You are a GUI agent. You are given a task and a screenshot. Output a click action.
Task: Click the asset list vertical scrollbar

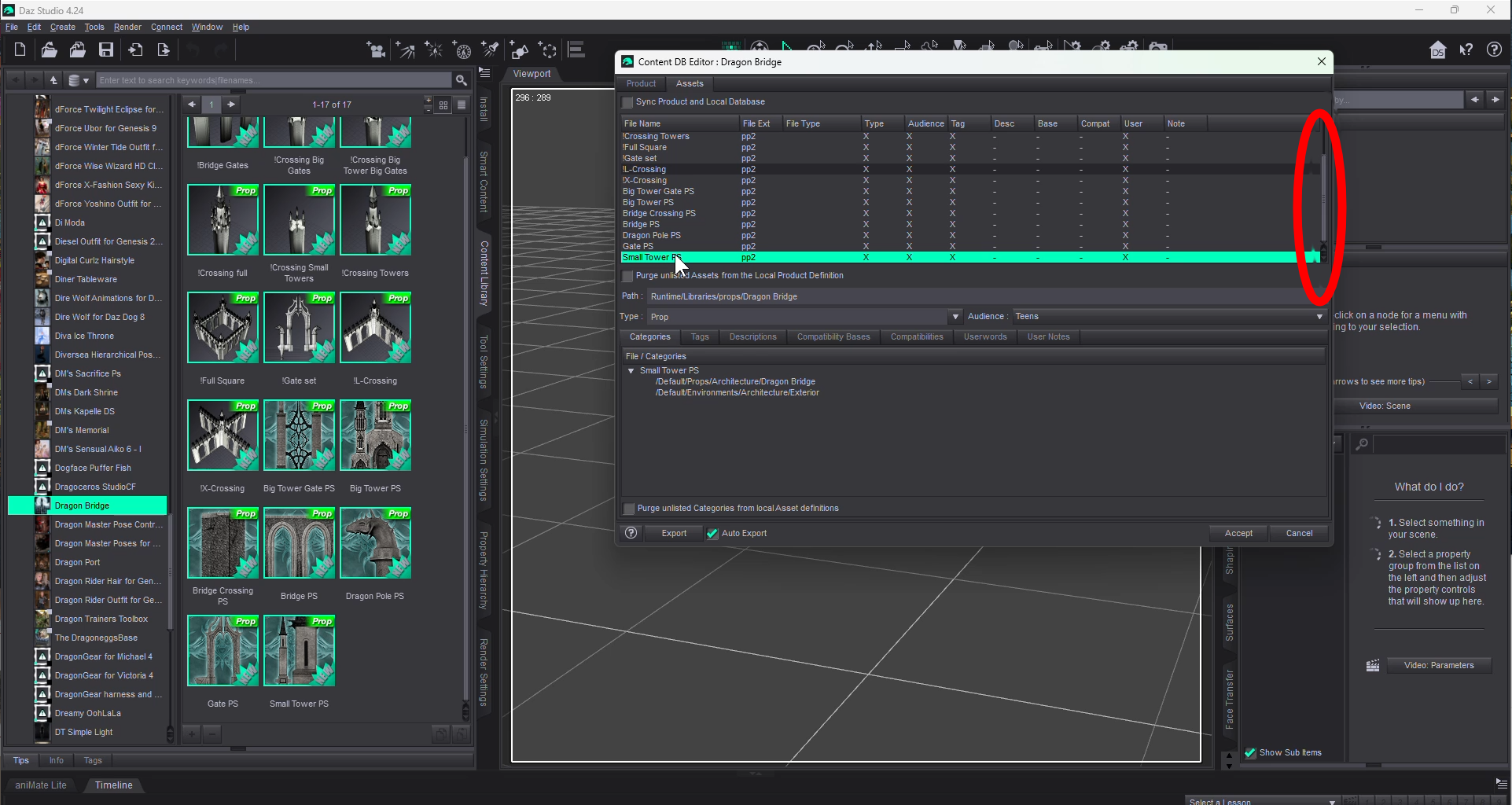coord(1323,197)
